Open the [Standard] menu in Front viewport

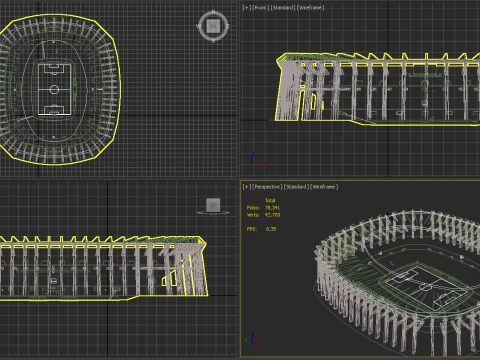point(283,7)
